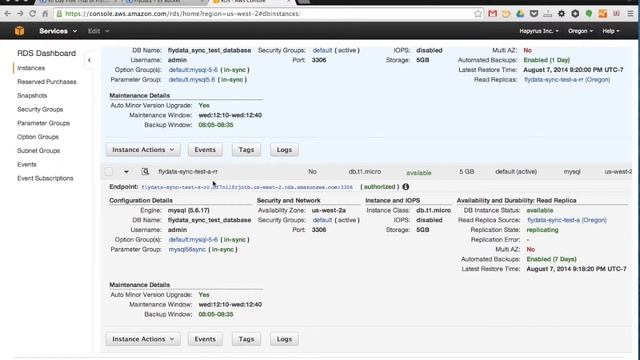Open Security Groups in sidebar
Viewport: 640px width, 360px height.
[x=40, y=109]
